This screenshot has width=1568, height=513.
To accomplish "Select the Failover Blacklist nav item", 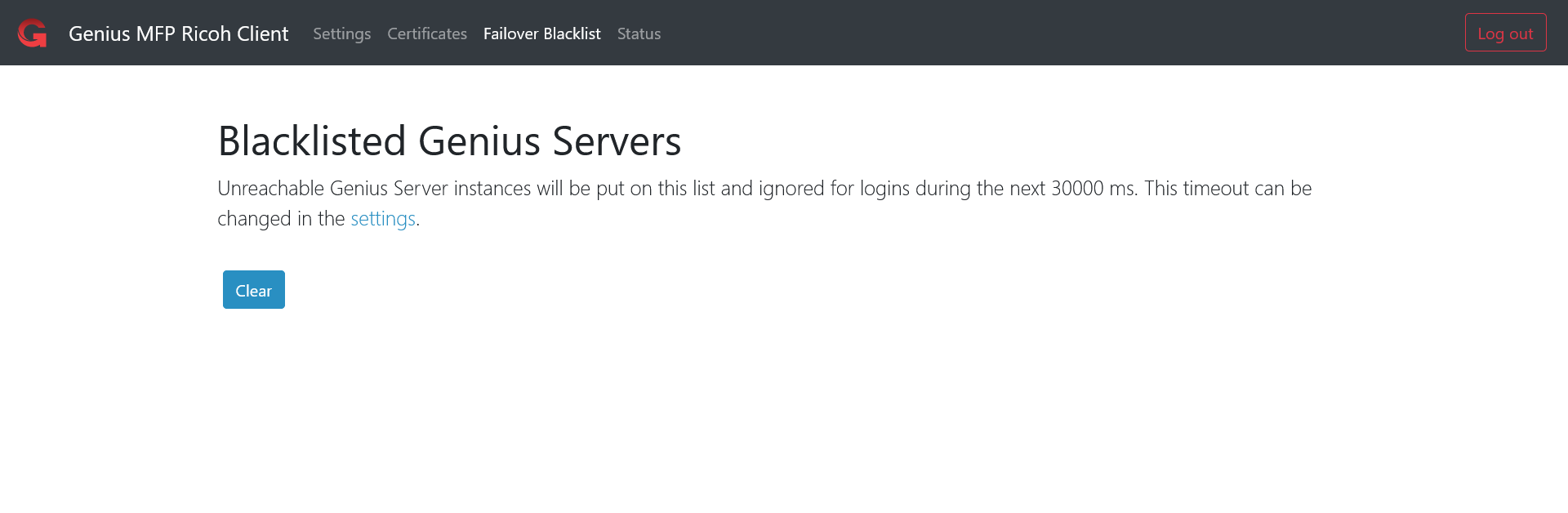I will [541, 33].
